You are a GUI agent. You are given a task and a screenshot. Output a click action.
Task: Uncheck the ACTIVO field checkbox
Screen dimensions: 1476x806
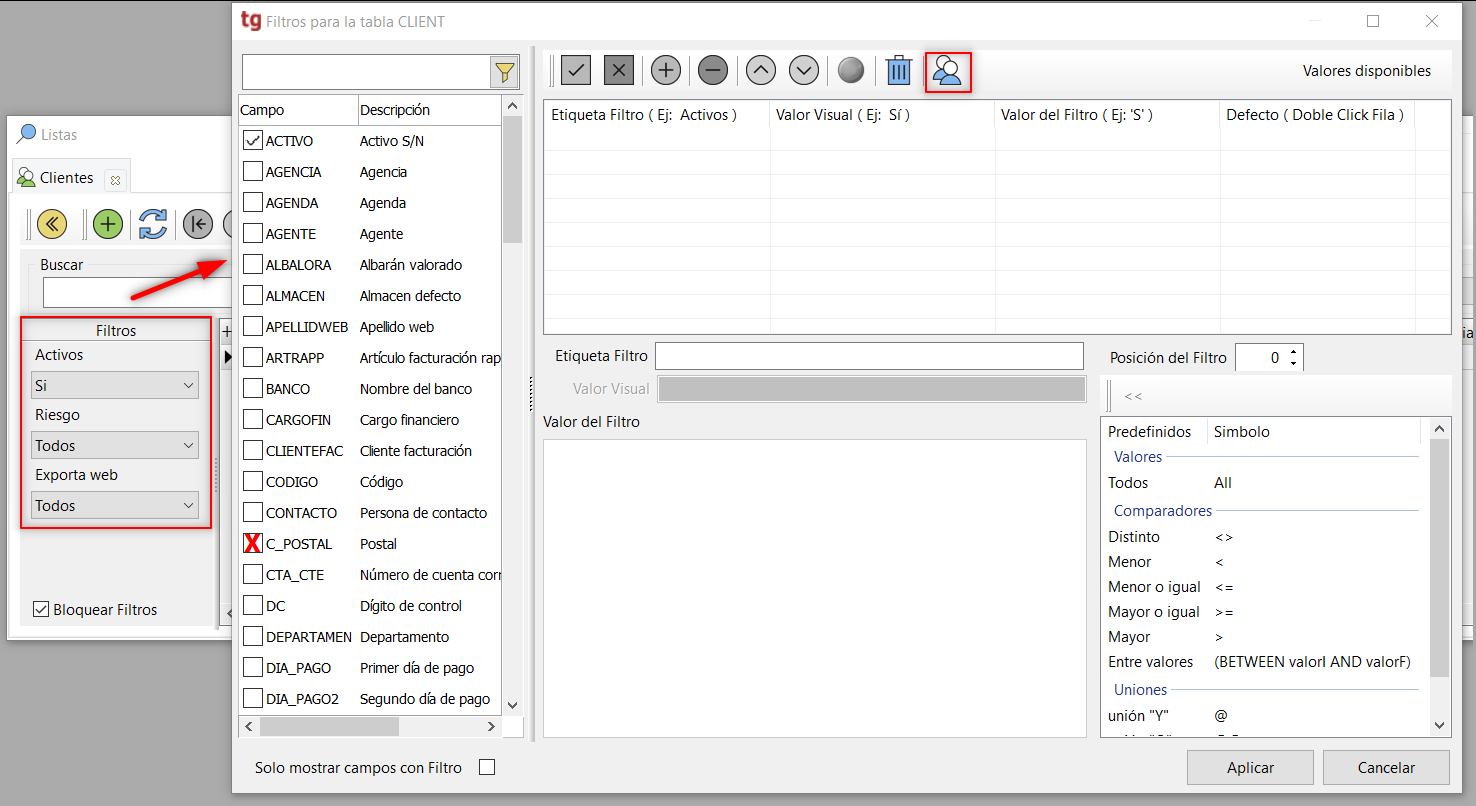point(253,141)
